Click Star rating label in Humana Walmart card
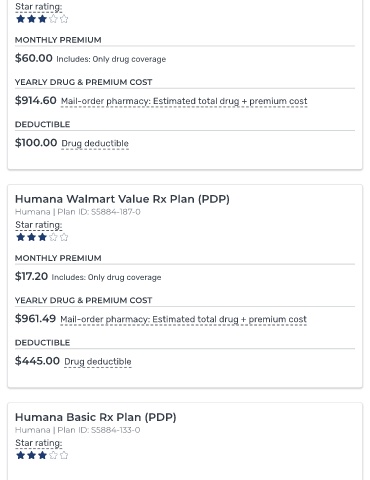This screenshot has height=480, width=370. coord(39,225)
